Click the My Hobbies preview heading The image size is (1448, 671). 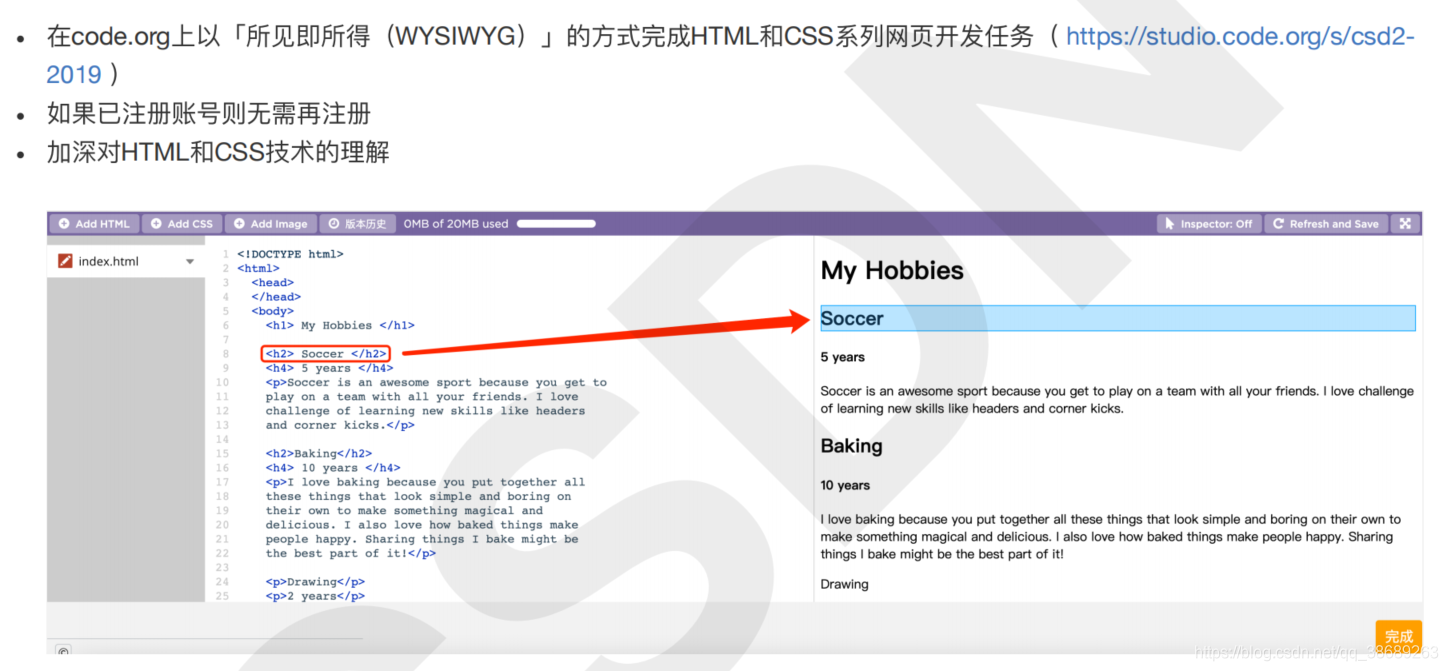click(892, 270)
